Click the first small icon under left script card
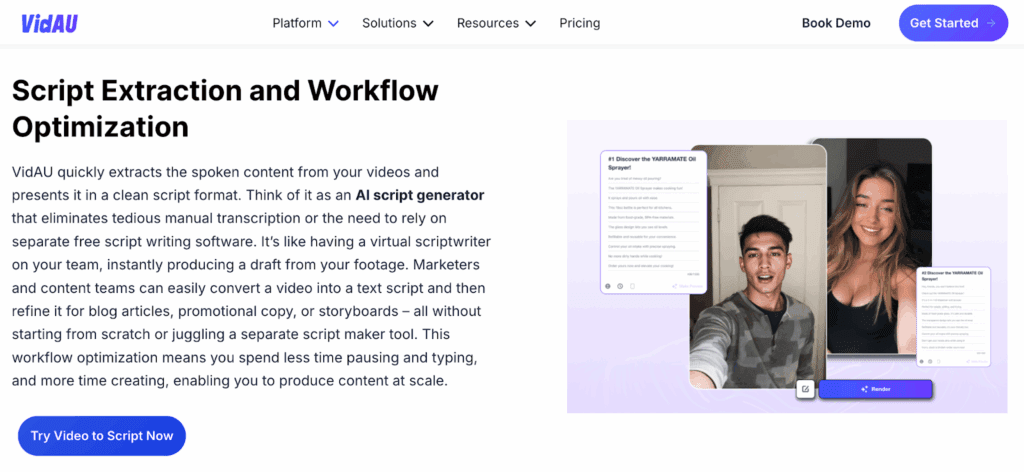 [x=607, y=286]
